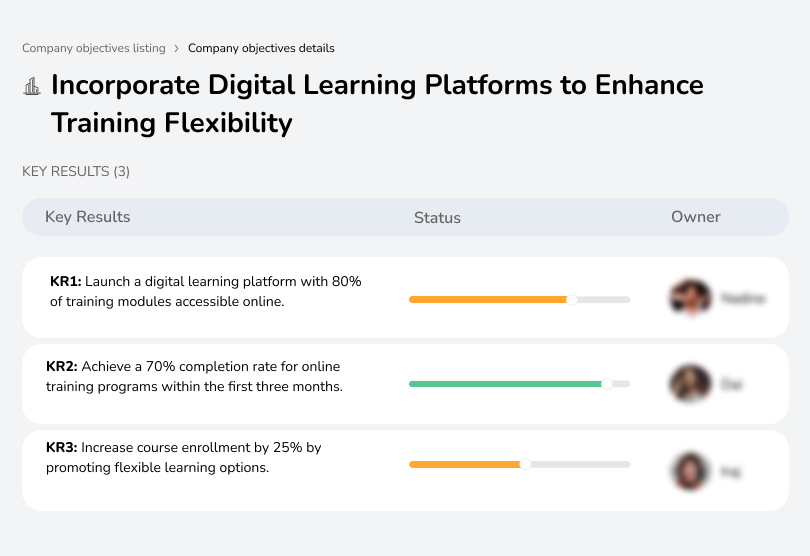
Task: Open KR1 about launching digital learning platform
Action: pyautogui.click(x=205, y=291)
